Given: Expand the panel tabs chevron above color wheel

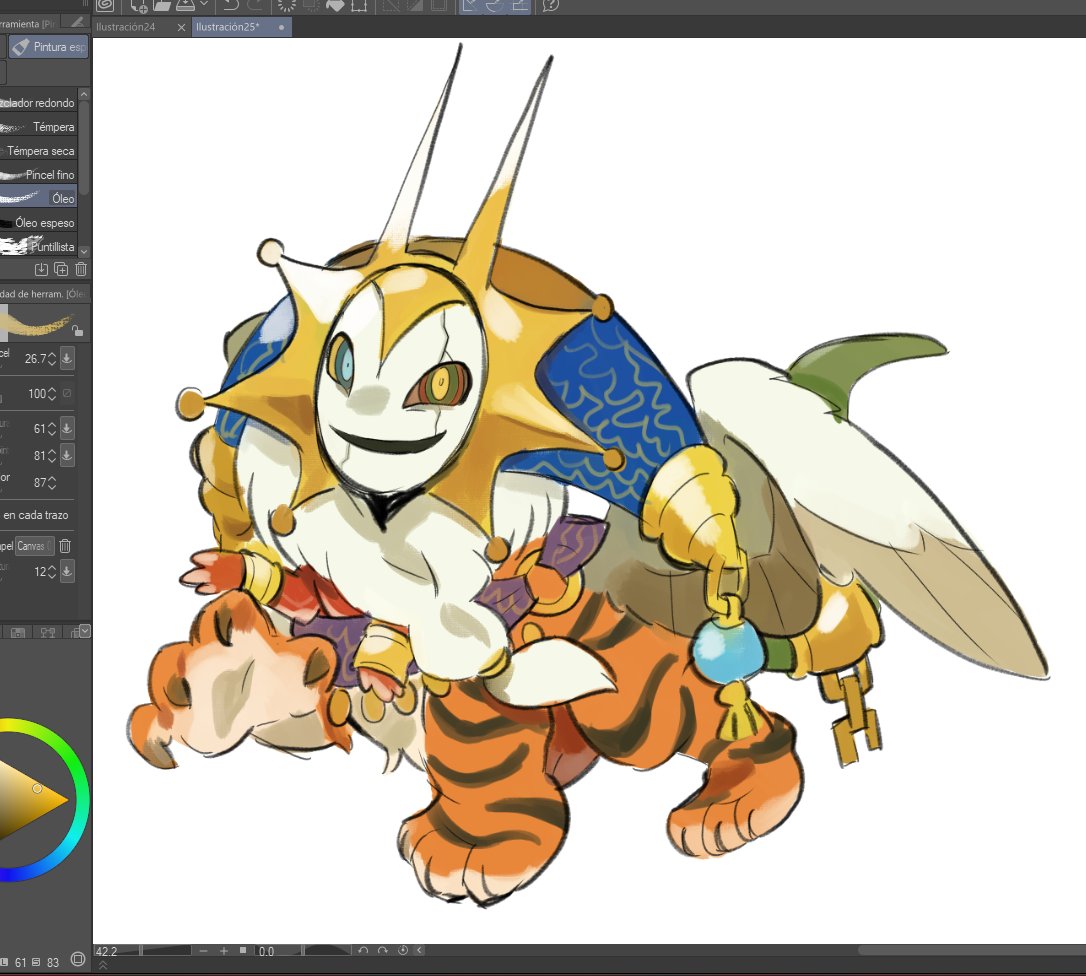Looking at the screenshot, I should (84, 630).
